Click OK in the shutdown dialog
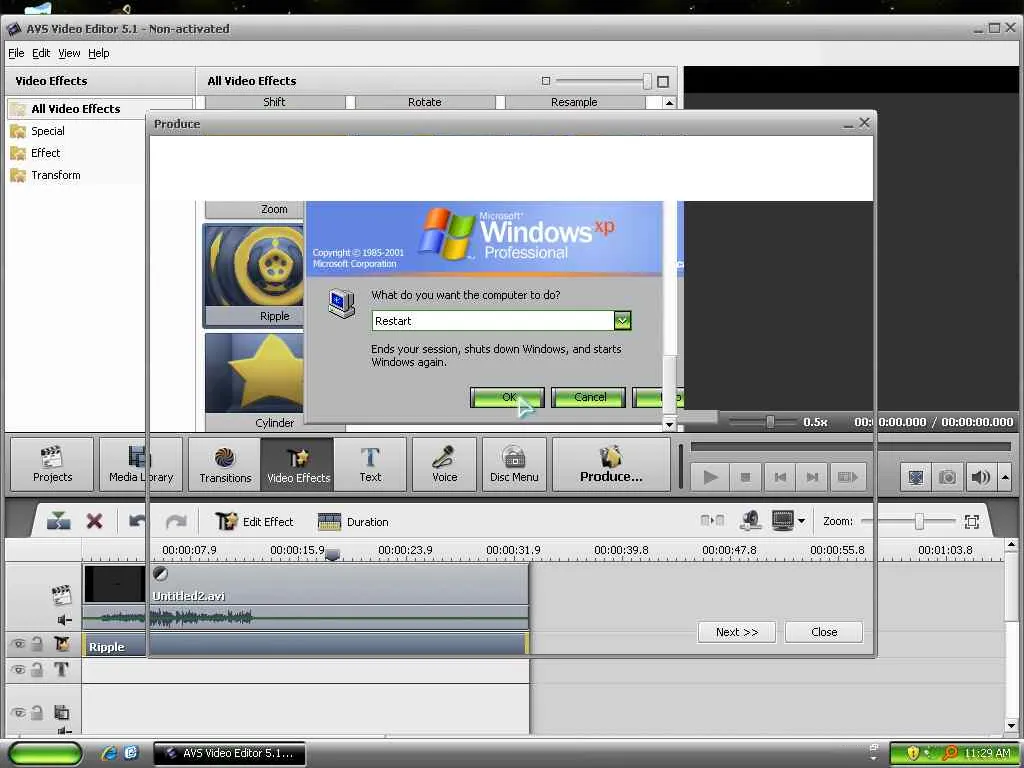 point(507,397)
